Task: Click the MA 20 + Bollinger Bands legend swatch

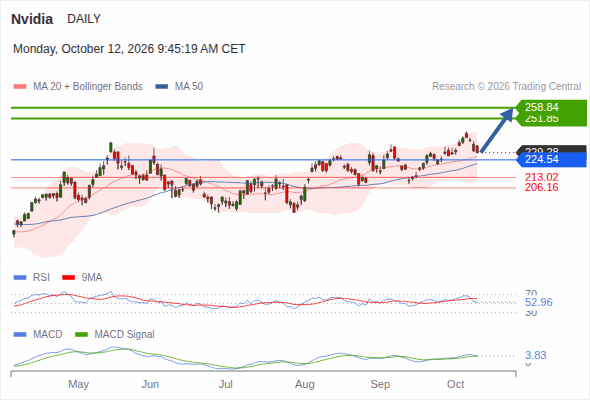Action: click(20, 87)
